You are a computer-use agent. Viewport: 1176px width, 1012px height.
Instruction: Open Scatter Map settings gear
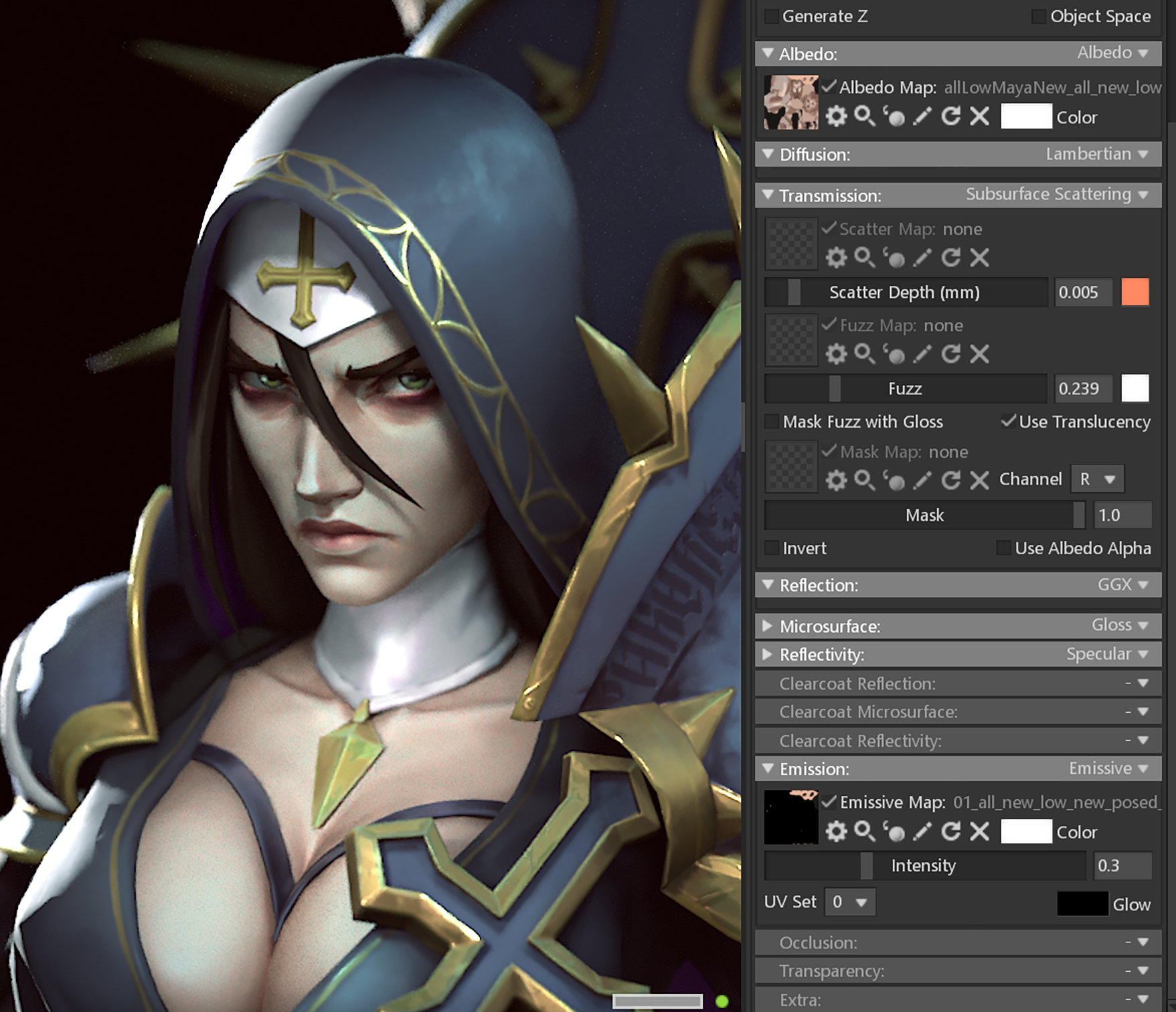pos(836,258)
